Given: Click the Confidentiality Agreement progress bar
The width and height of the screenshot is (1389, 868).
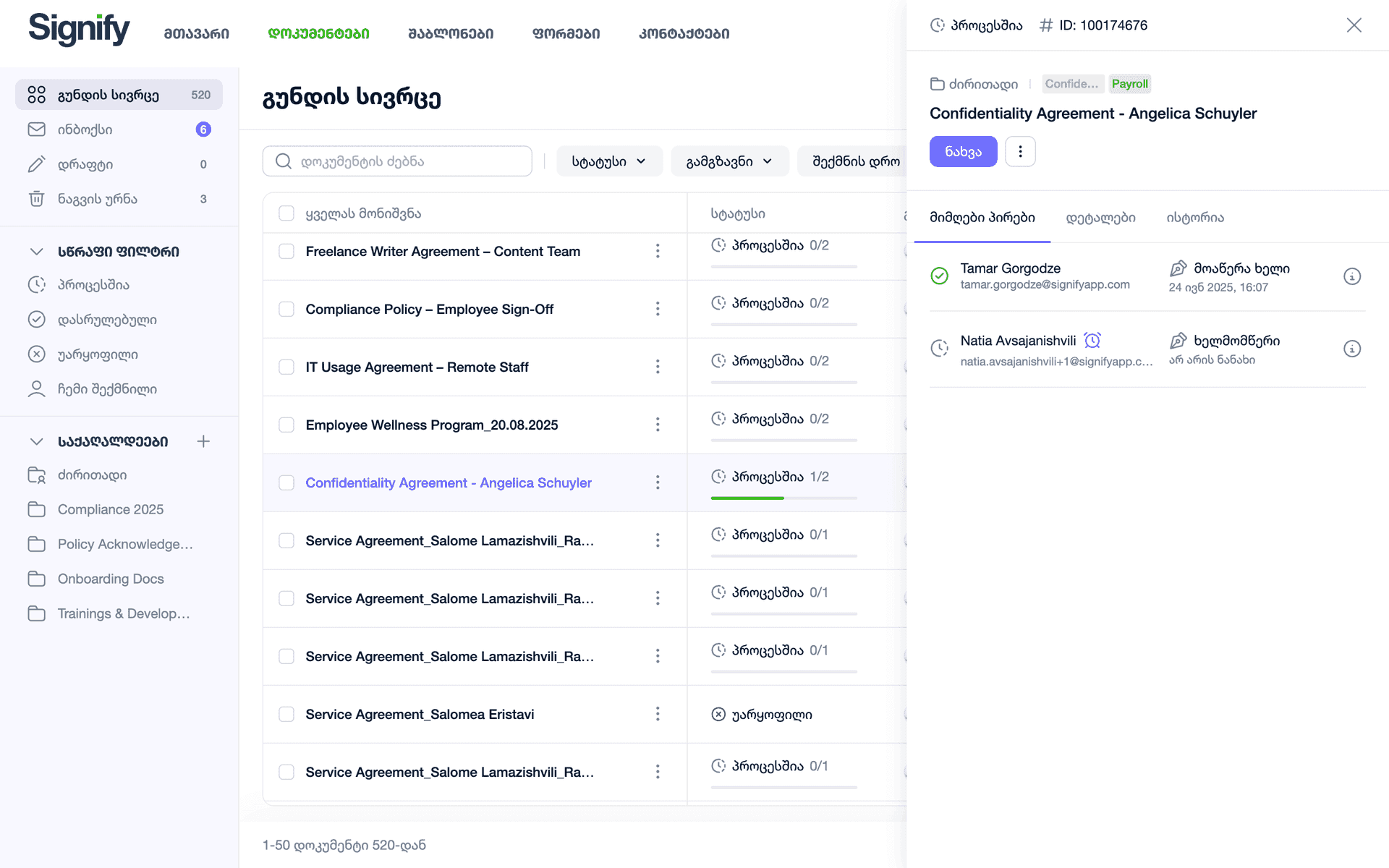Looking at the screenshot, I should [x=784, y=498].
